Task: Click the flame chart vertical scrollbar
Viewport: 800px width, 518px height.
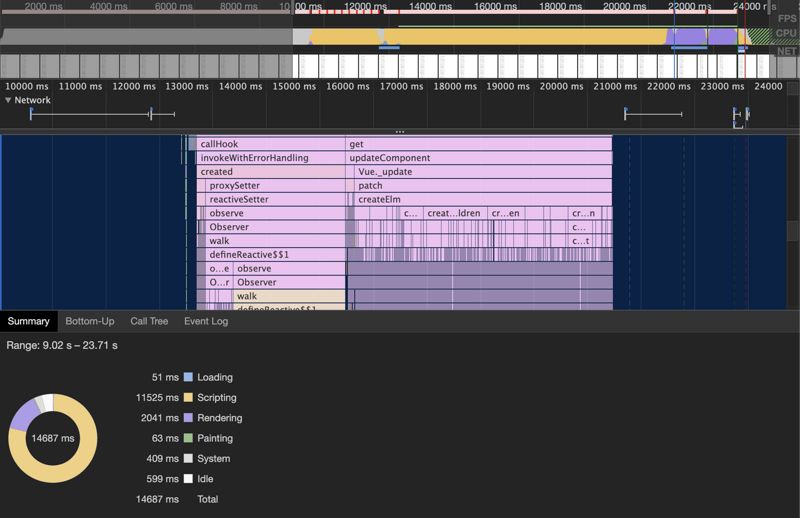Action: click(x=793, y=230)
